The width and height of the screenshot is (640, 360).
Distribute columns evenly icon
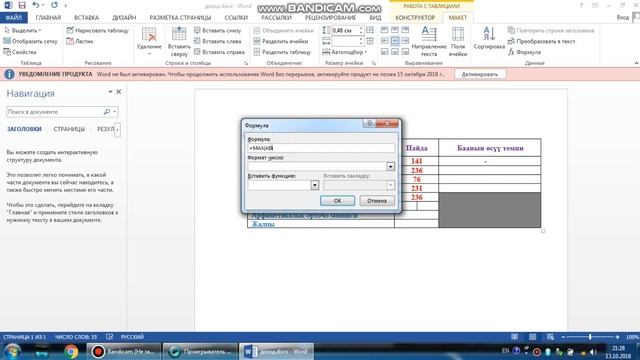[x=370, y=41]
